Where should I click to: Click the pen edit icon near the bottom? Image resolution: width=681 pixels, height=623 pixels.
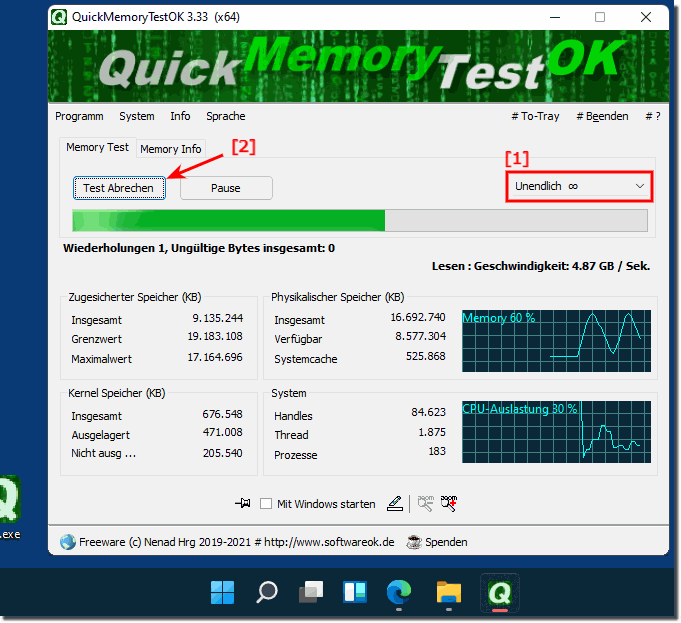[395, 504]
